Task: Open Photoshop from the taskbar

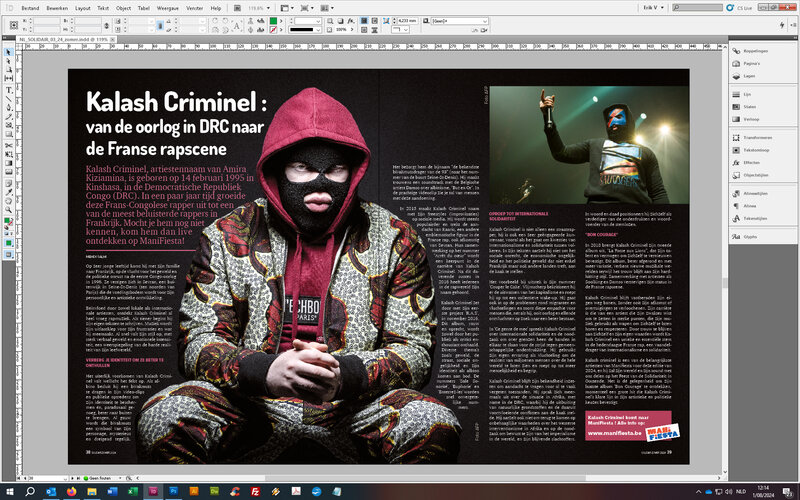Action: point(173,492)
